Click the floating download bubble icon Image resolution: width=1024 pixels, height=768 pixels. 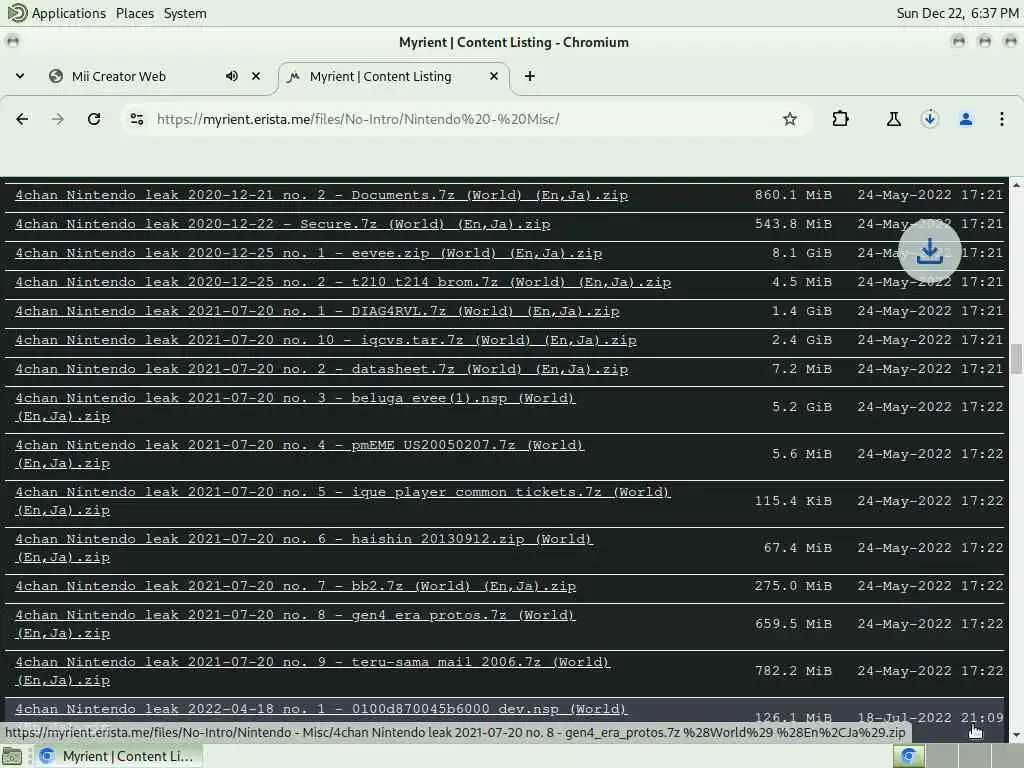[929, 251]
